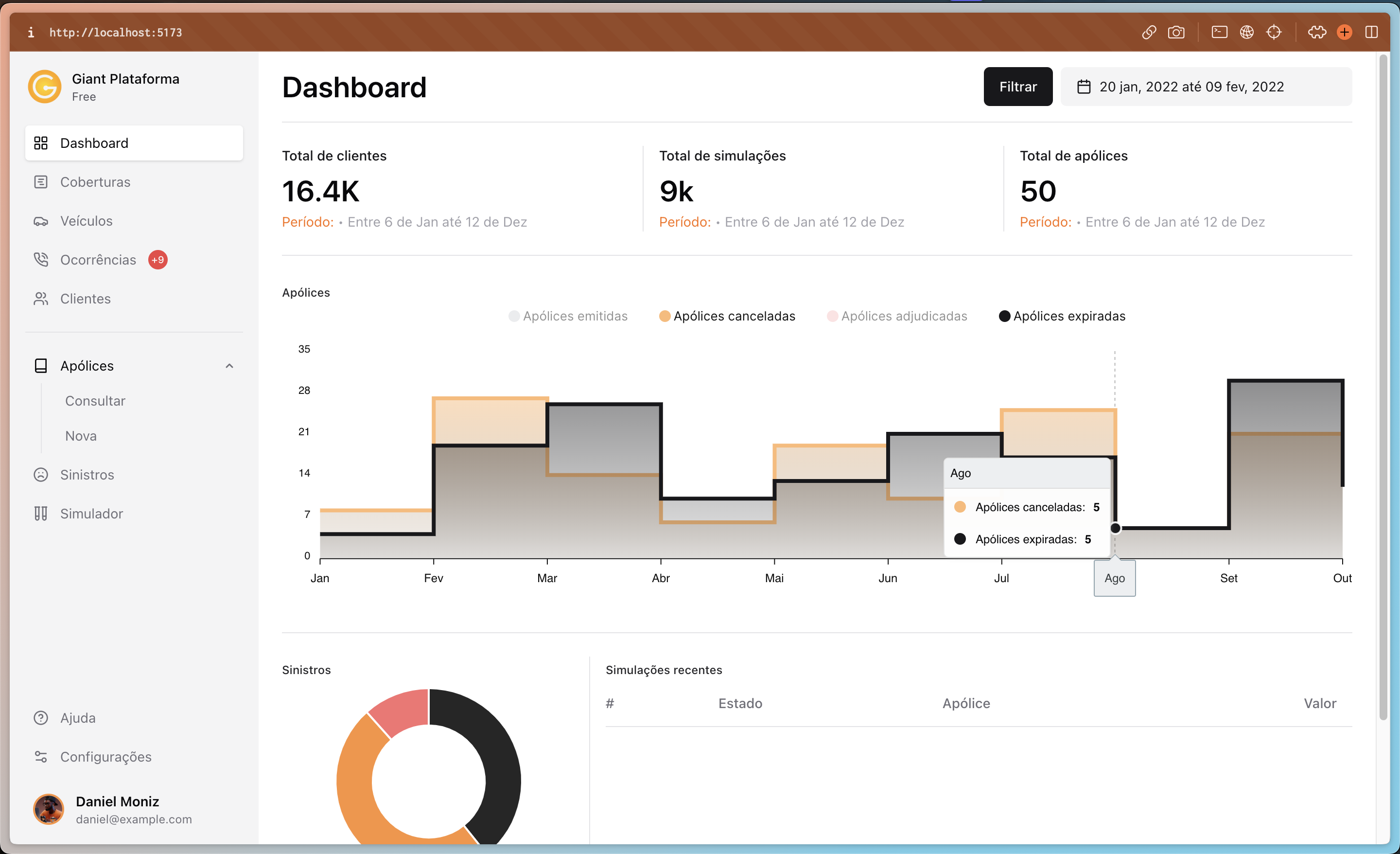Viewport: 1400px width, 854px height.
Task: Open Nova under Apólices
Action: click(81, 436)
